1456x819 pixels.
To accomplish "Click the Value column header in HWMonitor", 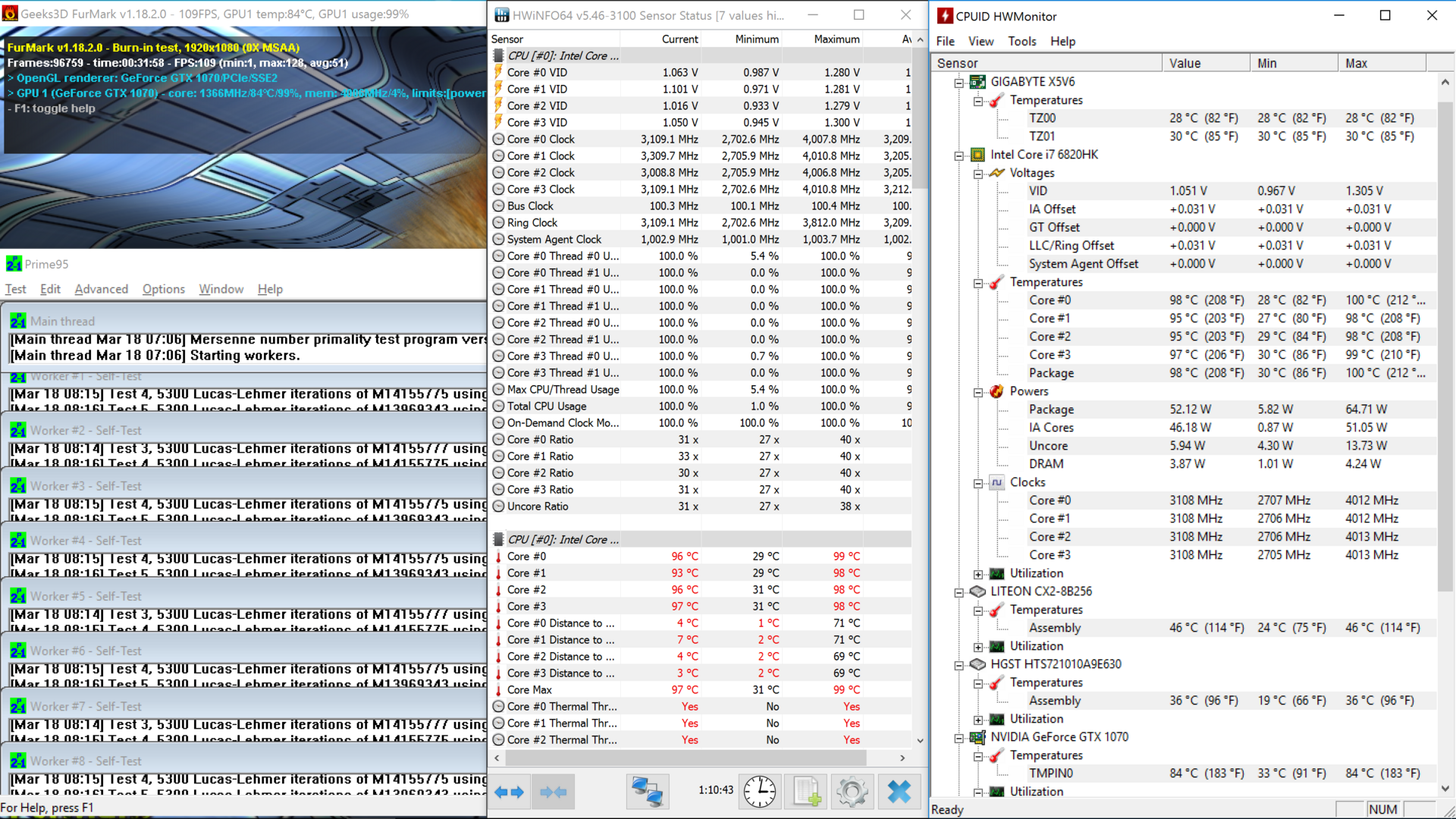I will [x=1206, y=63].
